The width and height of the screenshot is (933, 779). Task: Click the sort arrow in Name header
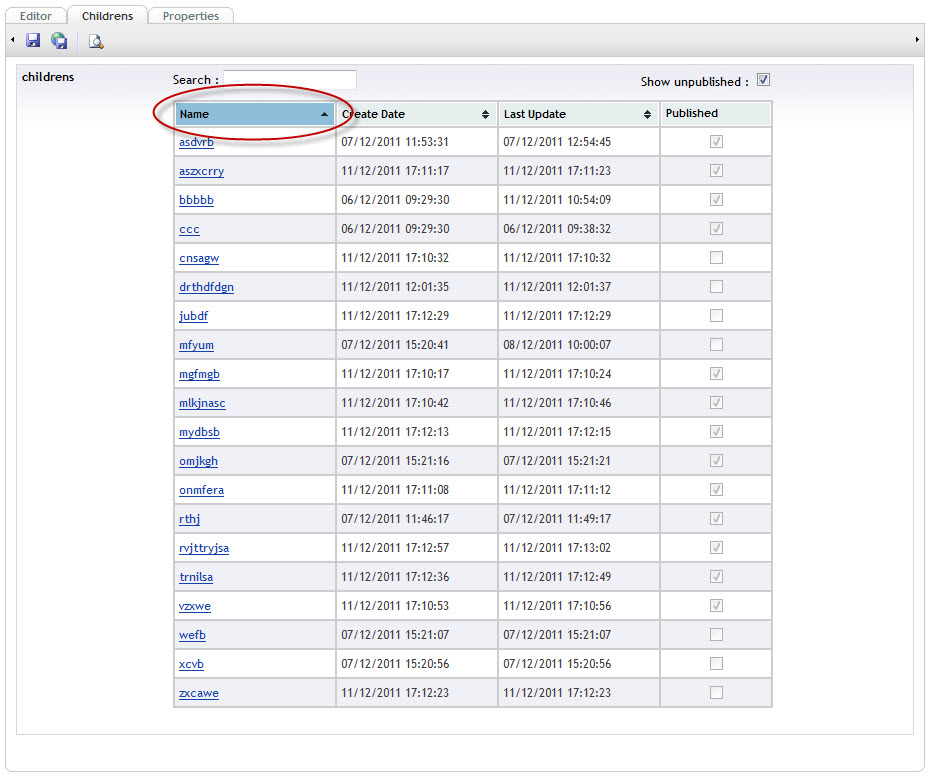[x=324, y=114]
